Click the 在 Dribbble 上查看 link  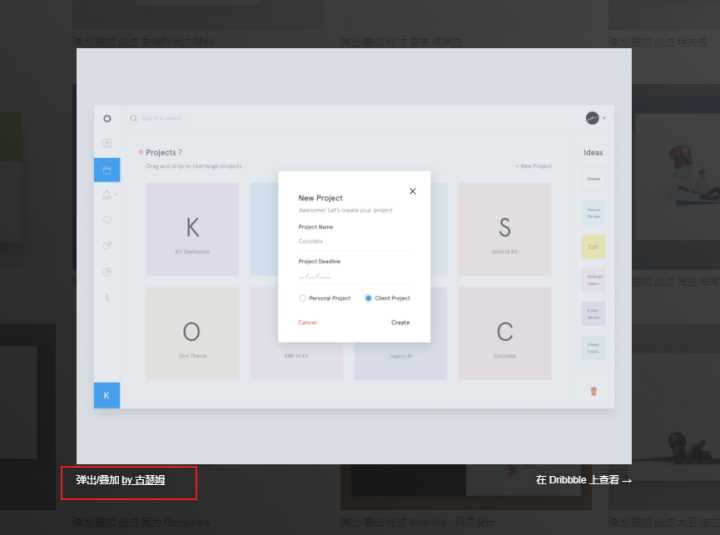584,480
